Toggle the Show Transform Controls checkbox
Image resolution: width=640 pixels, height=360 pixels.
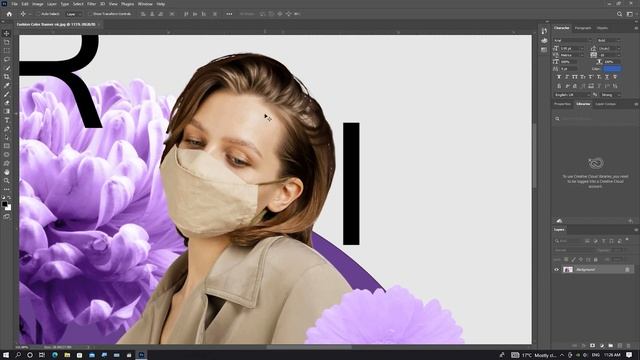coord(90,14)
